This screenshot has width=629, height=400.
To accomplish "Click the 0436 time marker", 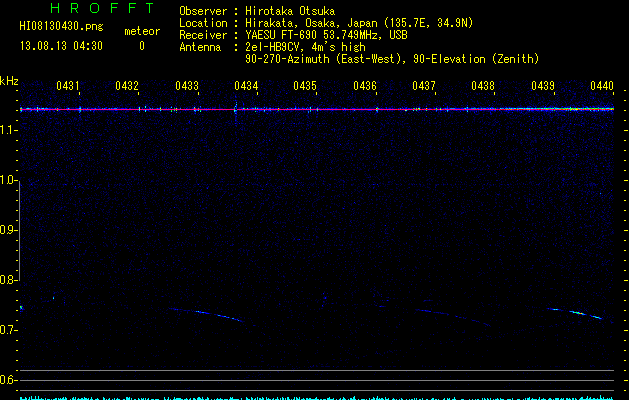I will point(365,86).
